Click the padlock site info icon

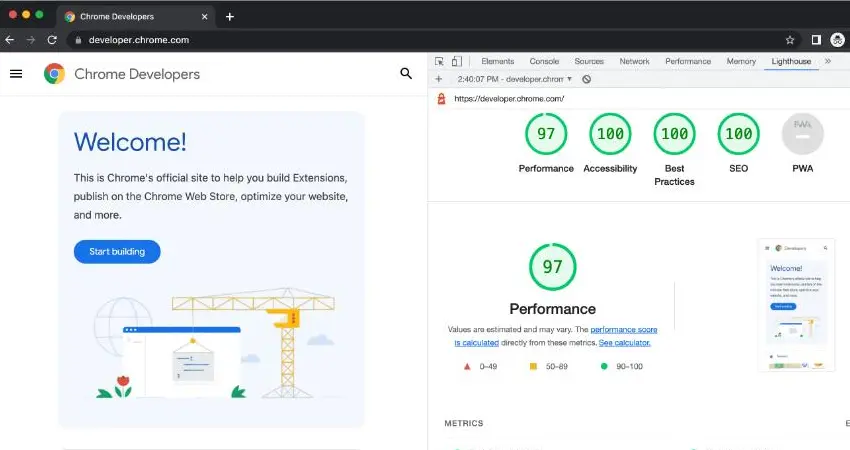[78, 40]
